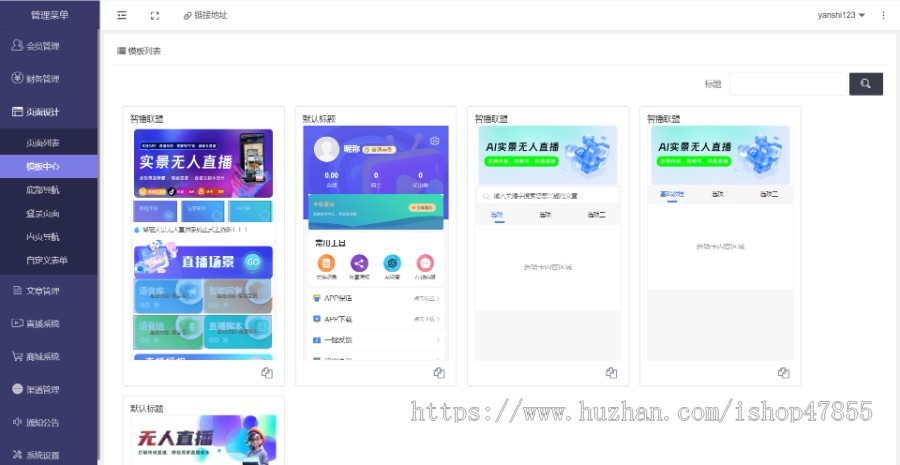Expand 渠道管理 menu section
Viewport: 900px width, 465px height.
[49, 389]
